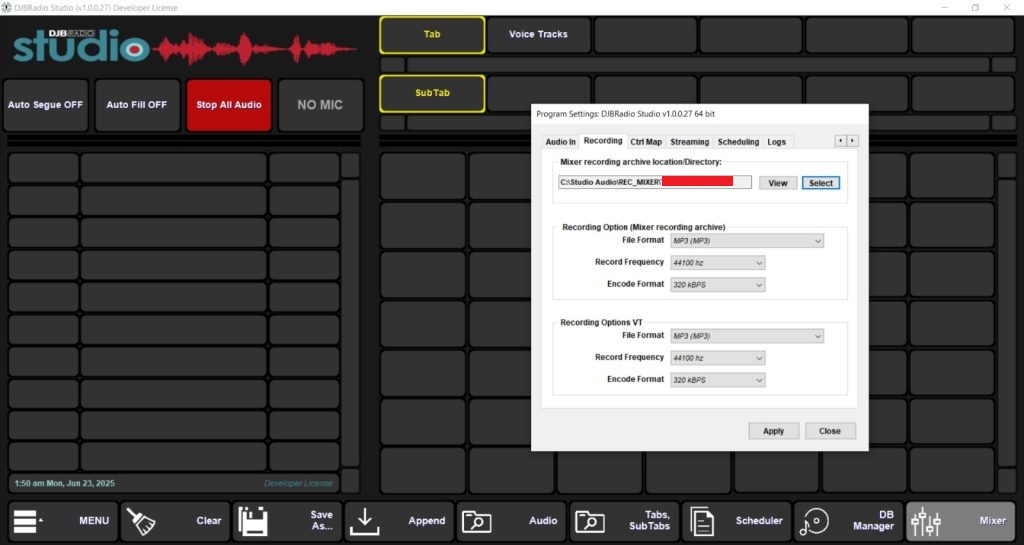Click the Clear broom icon
1024x545 pixels.
click(x=141, y=521)
